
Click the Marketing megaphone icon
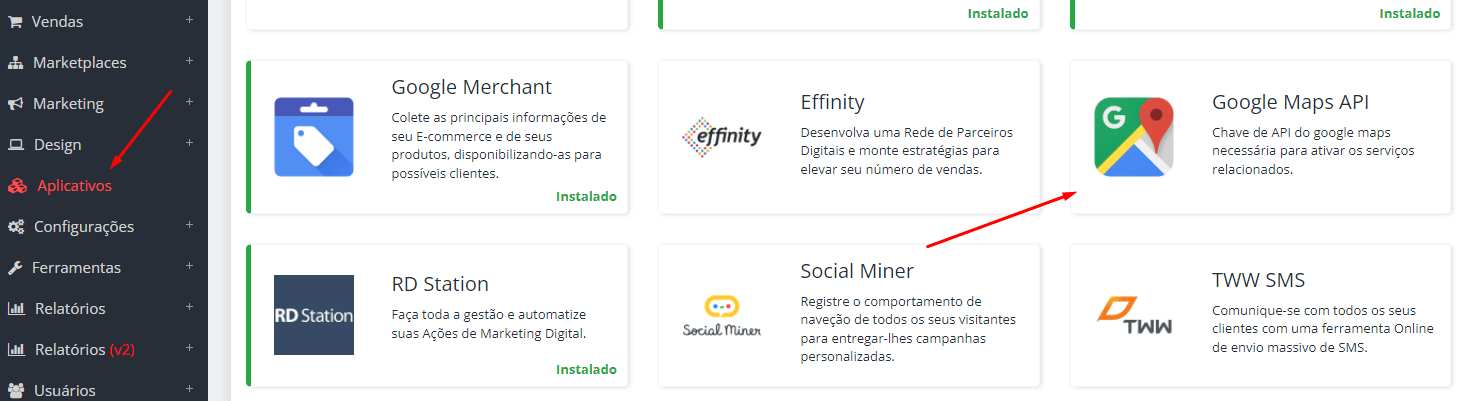(x=16, y=103)
